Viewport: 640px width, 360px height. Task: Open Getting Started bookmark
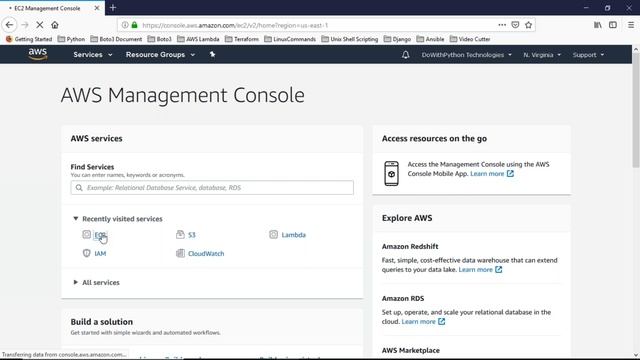tap(29, 39)
